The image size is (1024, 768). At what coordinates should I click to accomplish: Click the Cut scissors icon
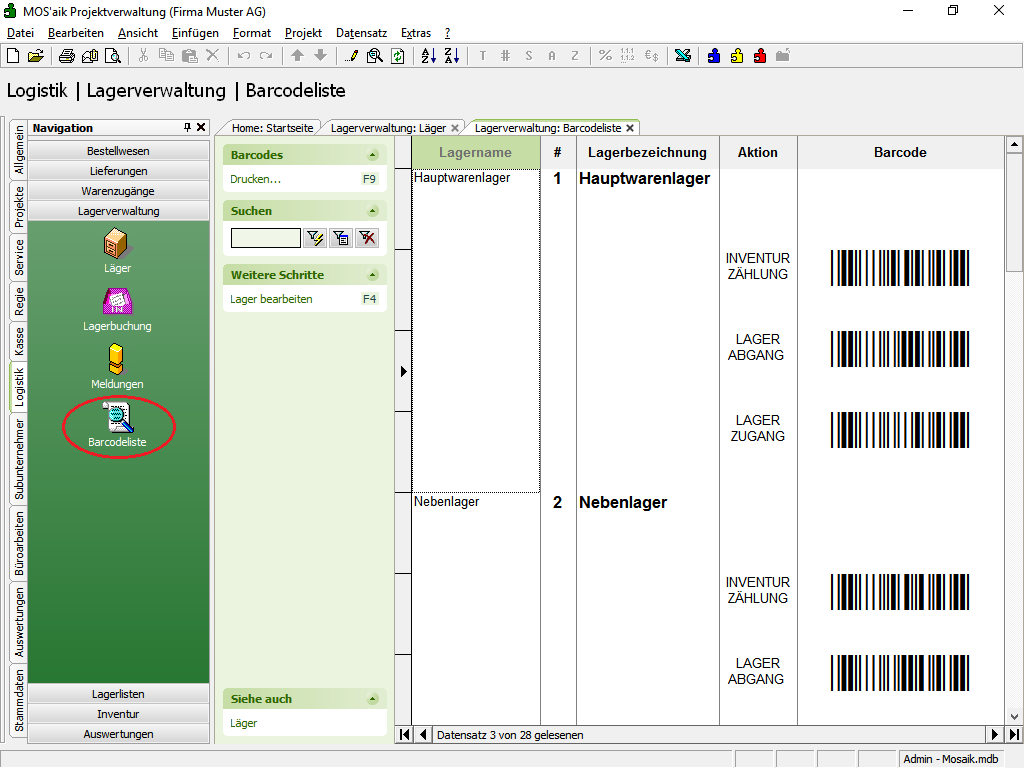coord(143,56)
